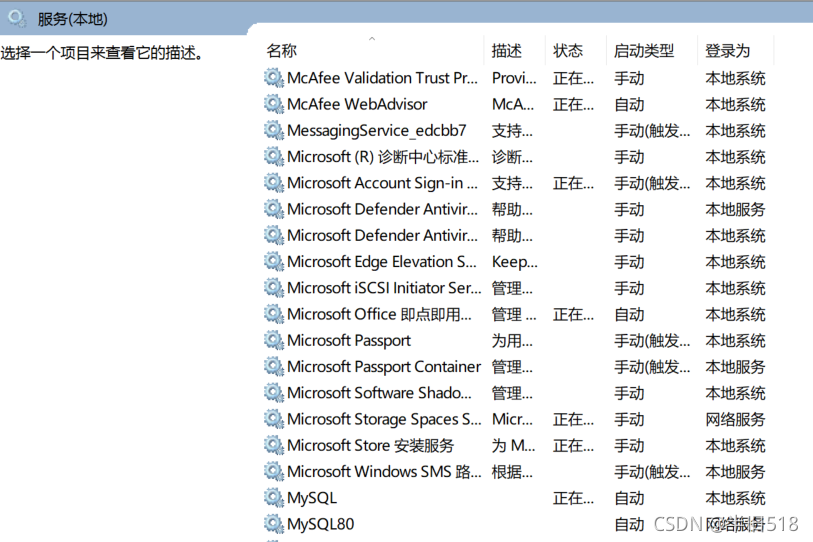Click 手动 startup type in iSCSI Initiator row

click(629, 288)
